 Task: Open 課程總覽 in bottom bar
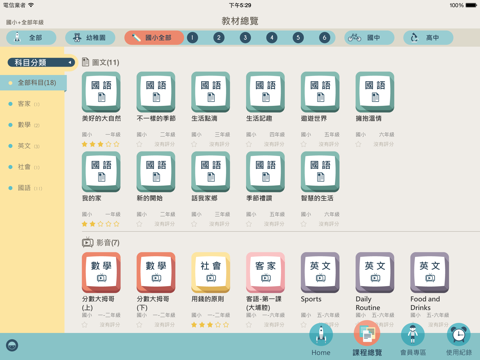tap(367, 339)
